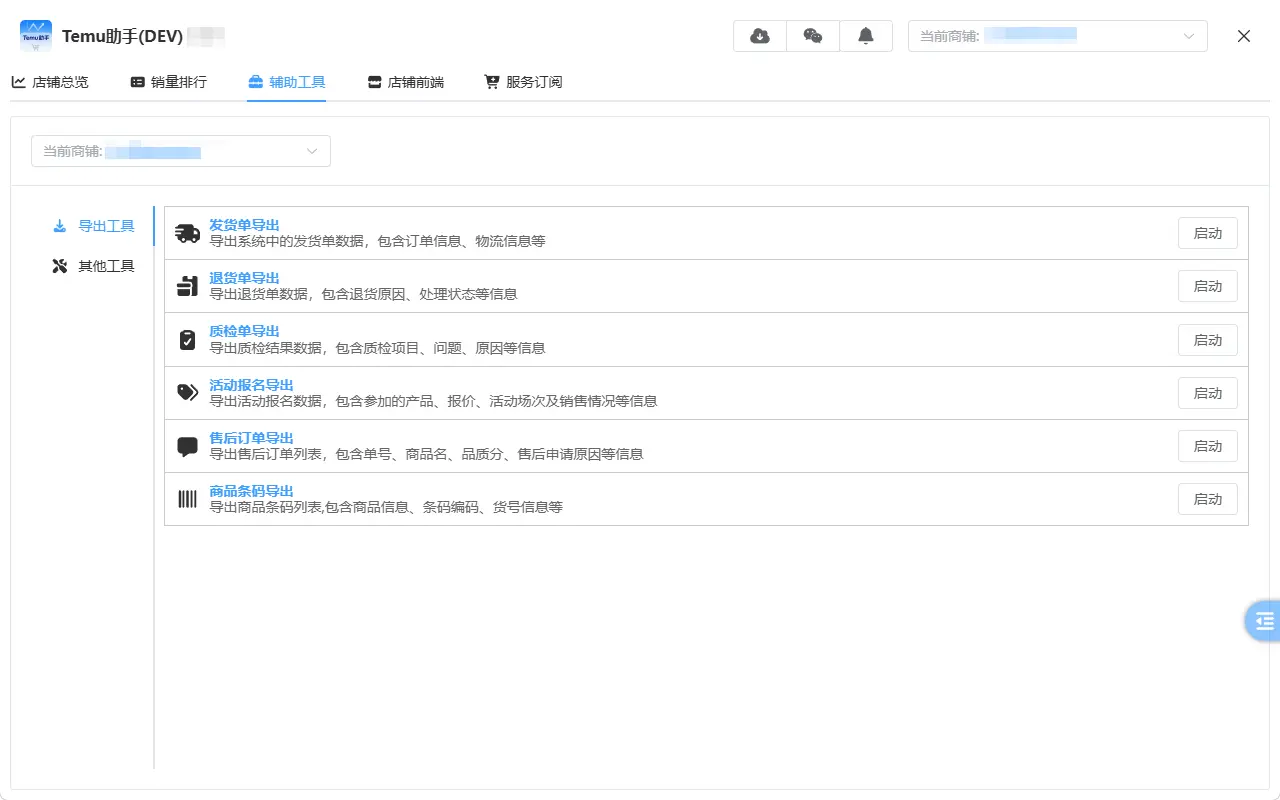Click the WeChat contact icon in the header
The height and width of the screenshot is (800, 1280).
point(813,35)
